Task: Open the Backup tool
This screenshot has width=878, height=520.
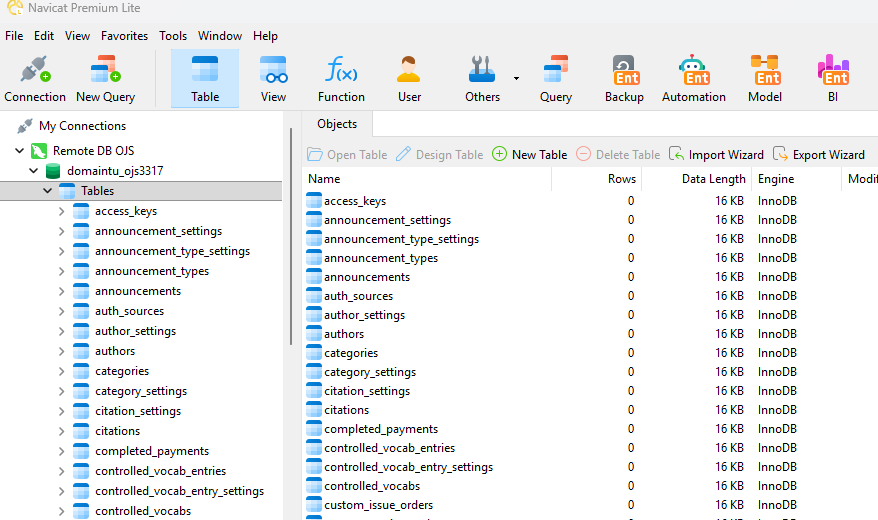Action: tap(624, 79)
